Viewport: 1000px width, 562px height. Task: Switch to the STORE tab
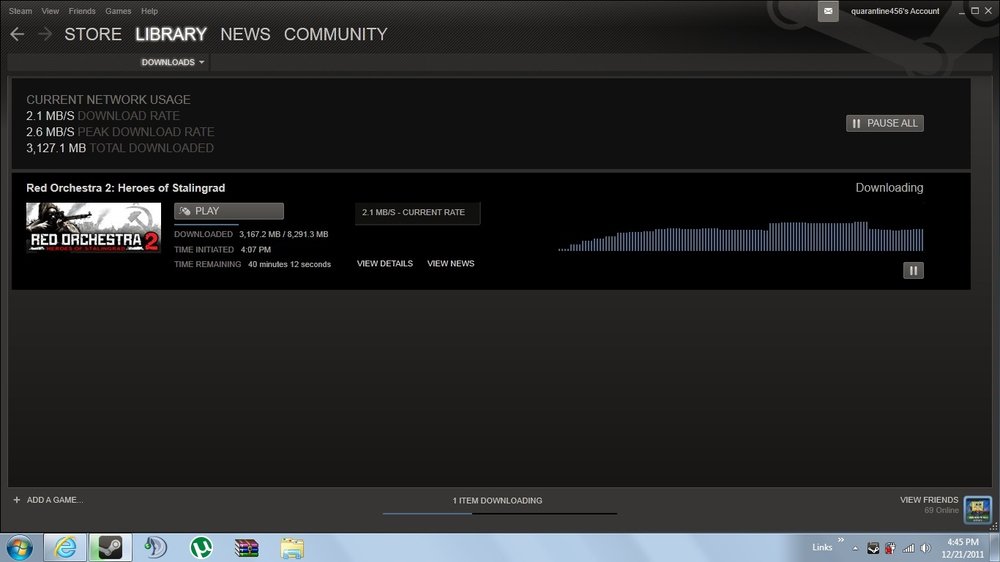pyautogui.click(x=93, y=34)
